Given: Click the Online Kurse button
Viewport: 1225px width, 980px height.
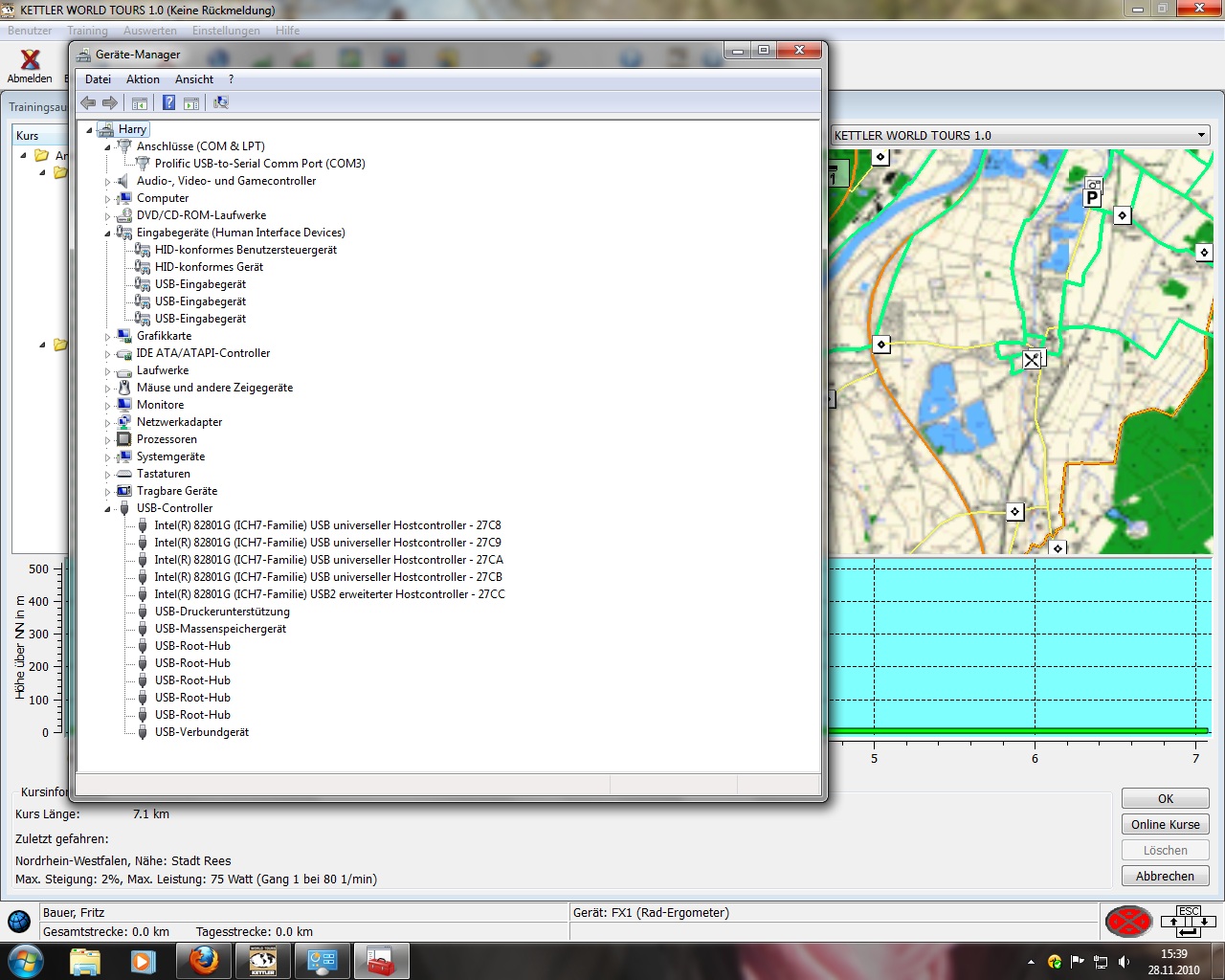Looking at the screenshot, I should (x=1165, y=824).
